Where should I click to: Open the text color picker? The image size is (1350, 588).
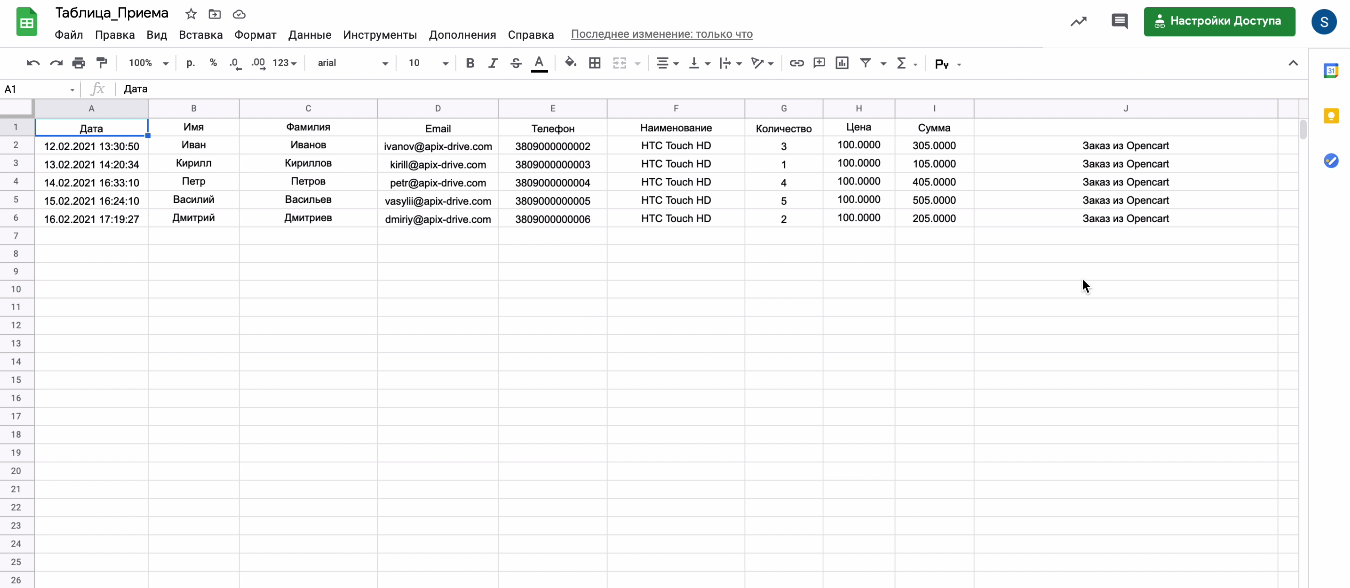coord(539,63)
